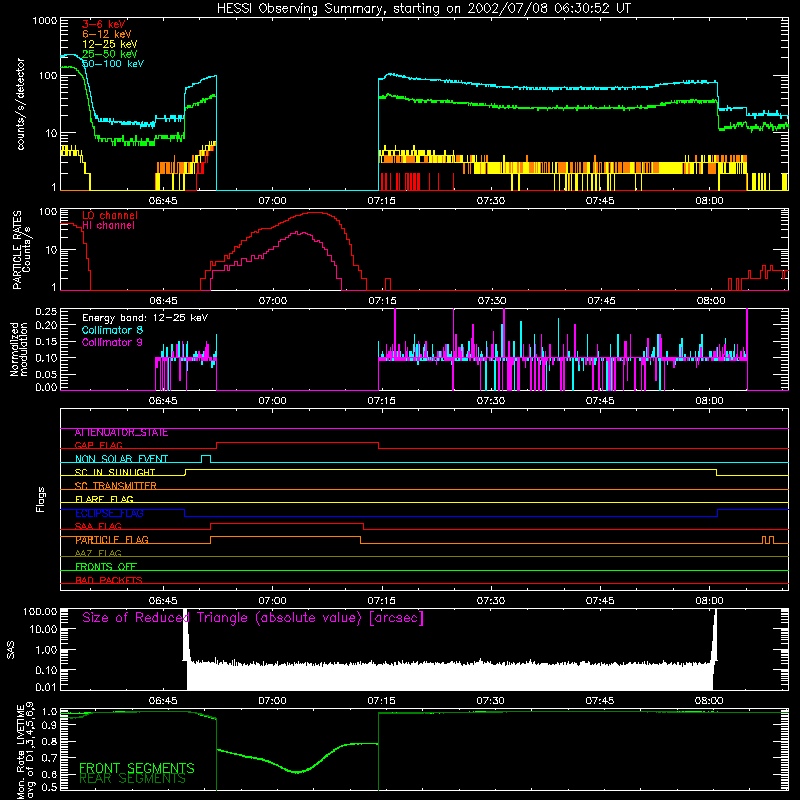This screenshot has height=800, width=800.
Task: Click the 07:15 time label under the counts plot
Action: pos(382,201)
